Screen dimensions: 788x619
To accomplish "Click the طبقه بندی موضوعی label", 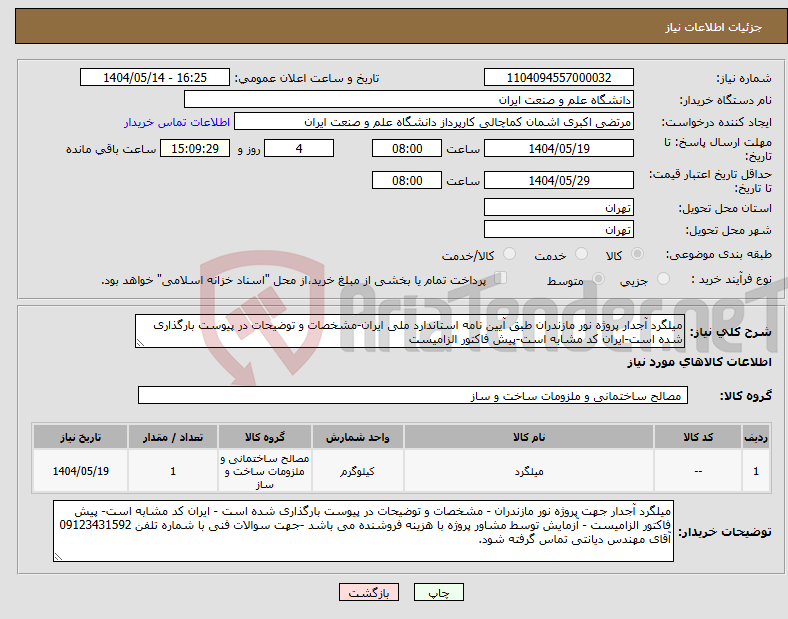I will point(719,255).
